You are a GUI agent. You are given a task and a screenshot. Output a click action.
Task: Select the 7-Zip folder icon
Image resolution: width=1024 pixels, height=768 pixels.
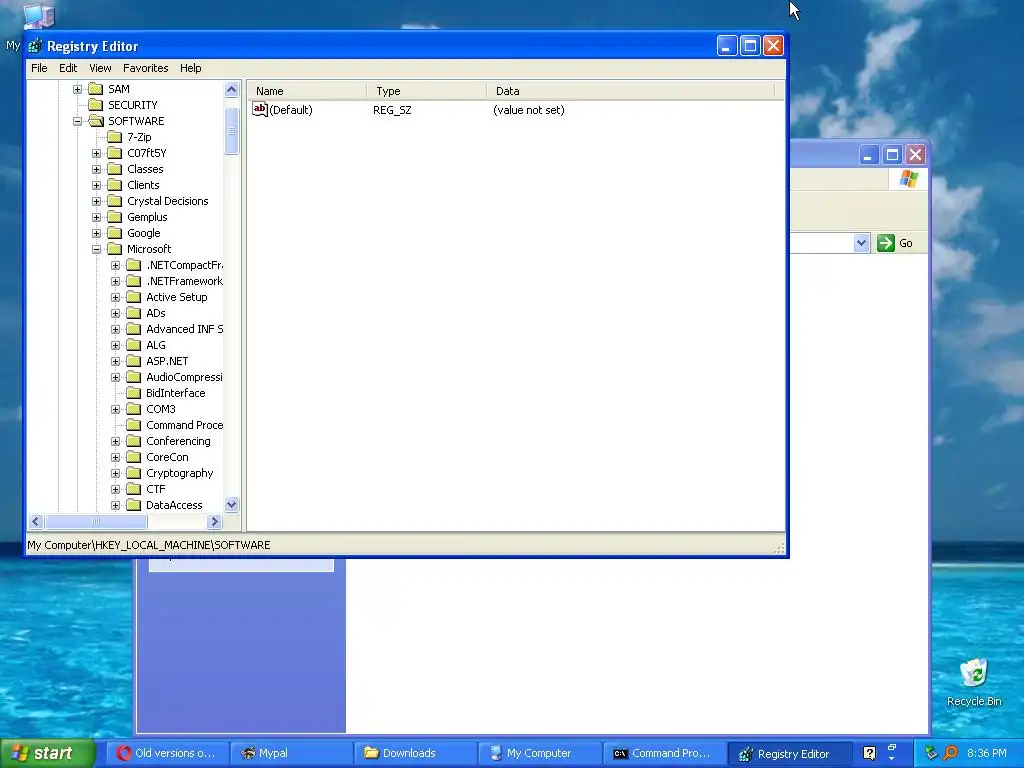tap(115, 136)
